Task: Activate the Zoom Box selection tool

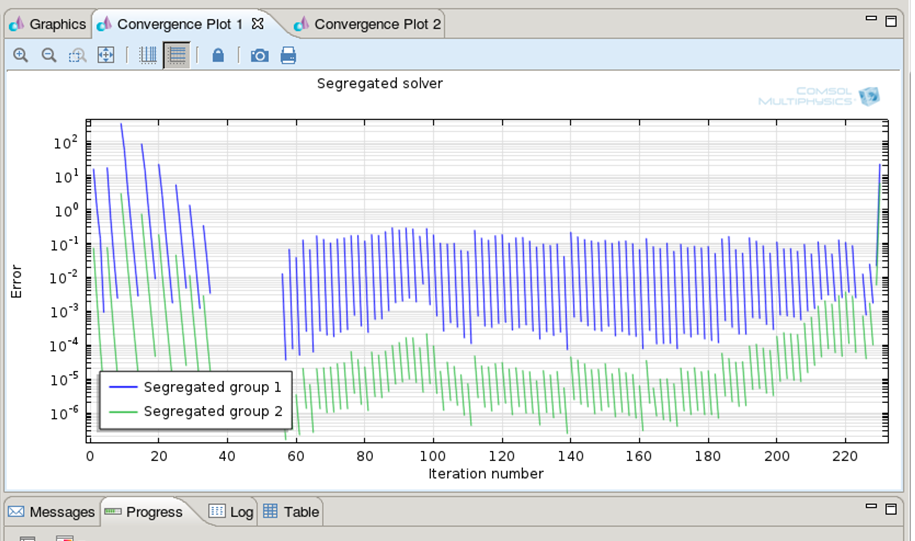Action: click(x=77, y=56)
